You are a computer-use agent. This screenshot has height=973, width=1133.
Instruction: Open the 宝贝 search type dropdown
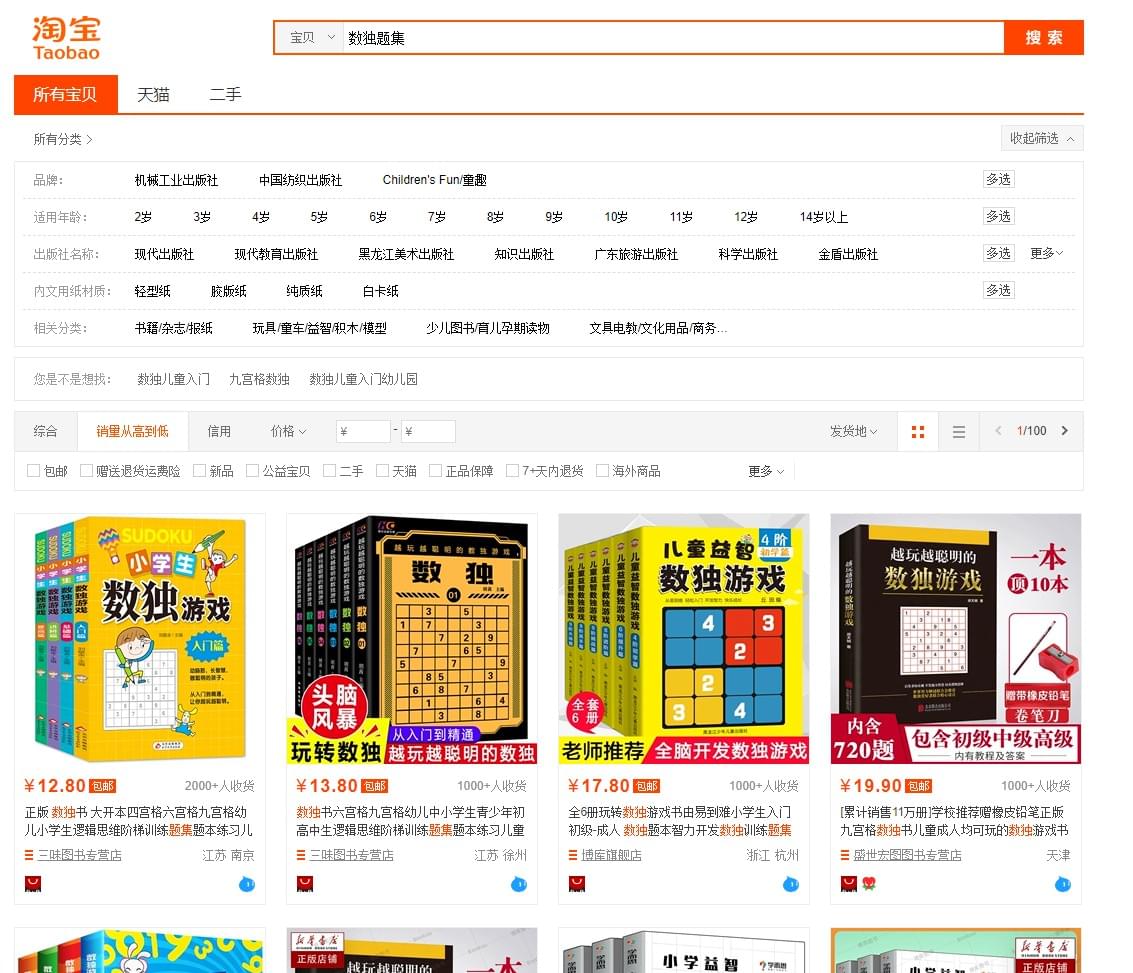click(x=310, y=38)
